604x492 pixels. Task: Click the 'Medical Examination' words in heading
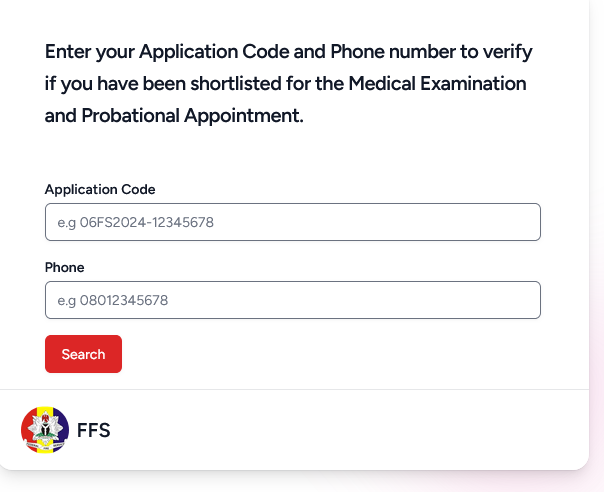437,83
